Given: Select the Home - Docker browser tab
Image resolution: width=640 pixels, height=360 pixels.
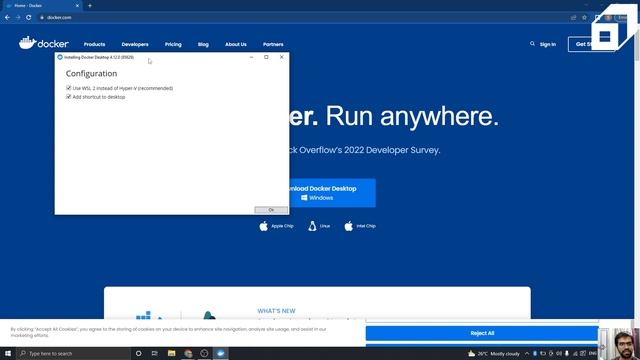Looking at the screenshot, I should tap(41, 6).
